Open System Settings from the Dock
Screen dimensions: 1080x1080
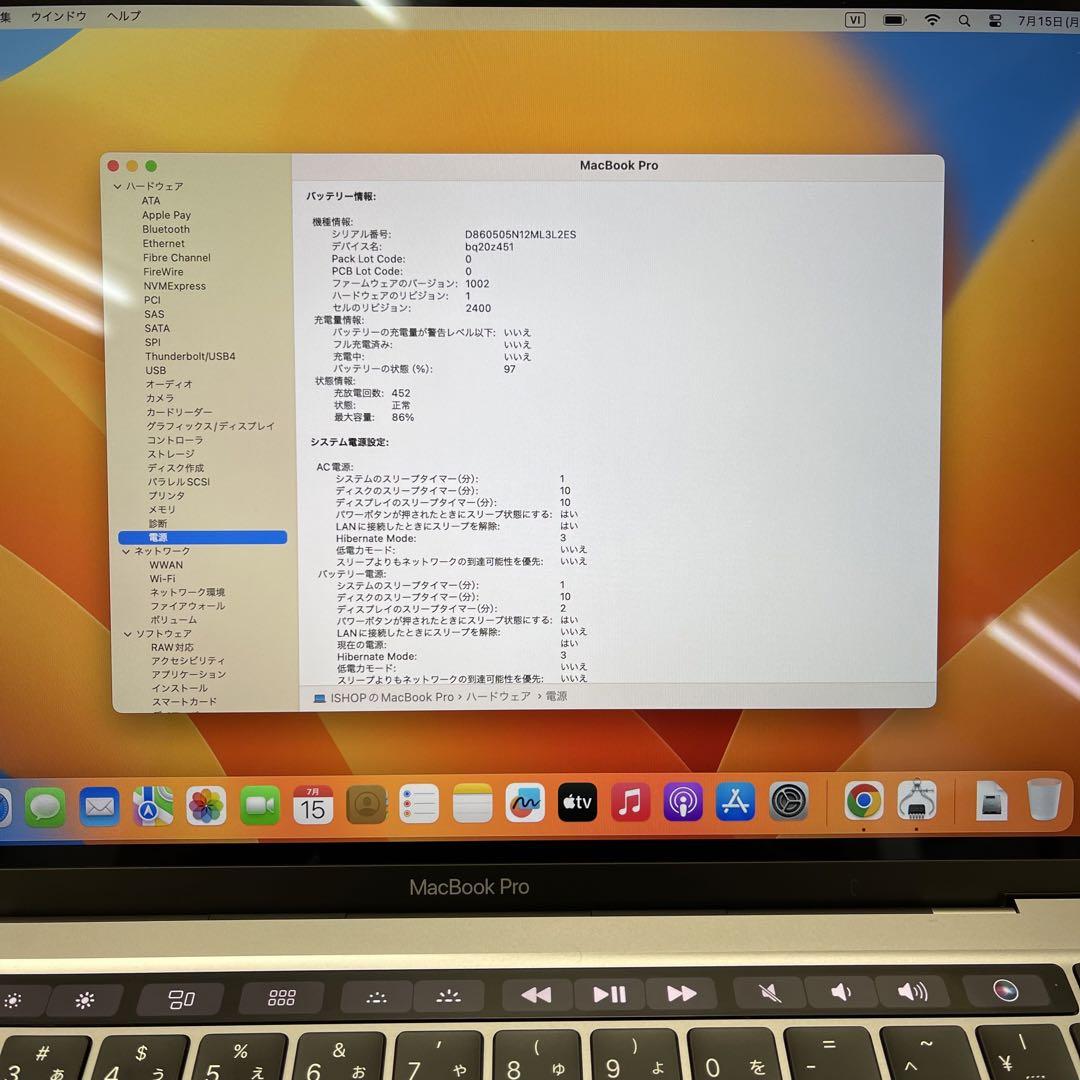click(788, 801)
